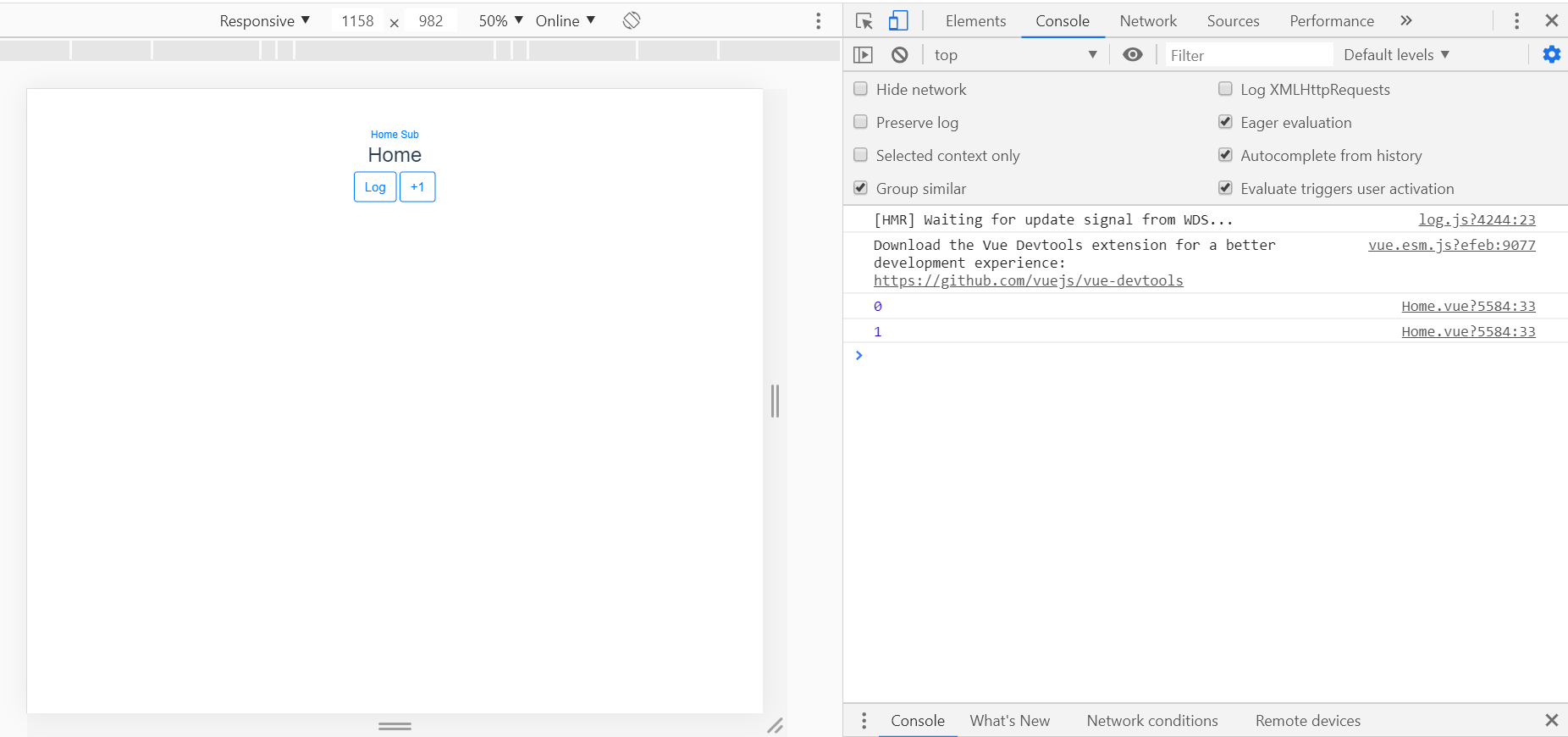Show the console sidebar icon
Image resolution: width=1568 pixels, height=737 pixels.
[x=863, y=55]
